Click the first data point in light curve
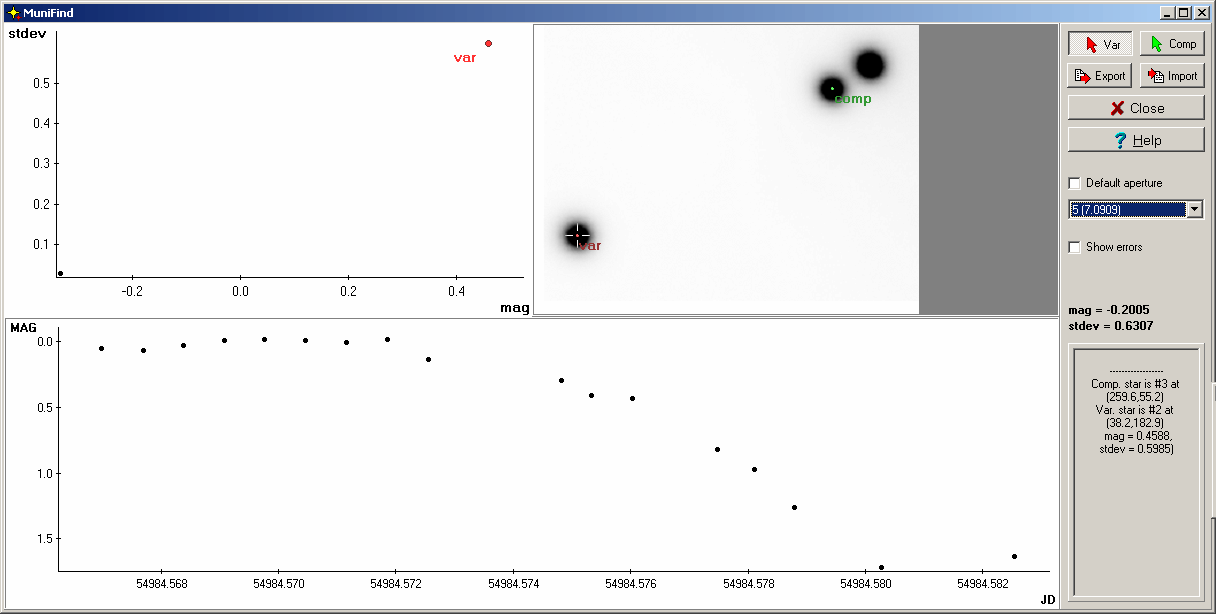 pyautogui.click(x=101, y=348)
